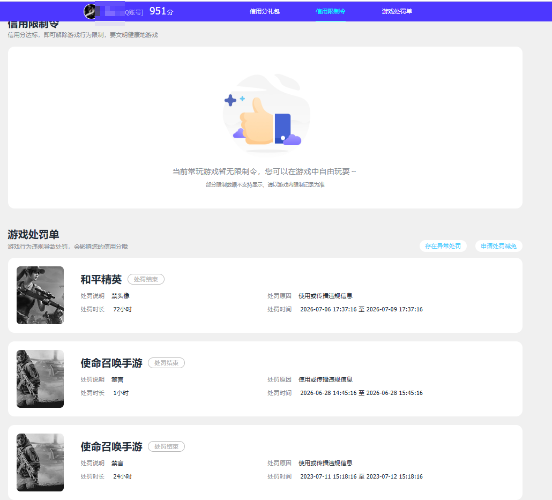The height and width of the screenshot is (500, 552).
Task: Click the 存在异常处罚 button
Action: click(443, 246)
